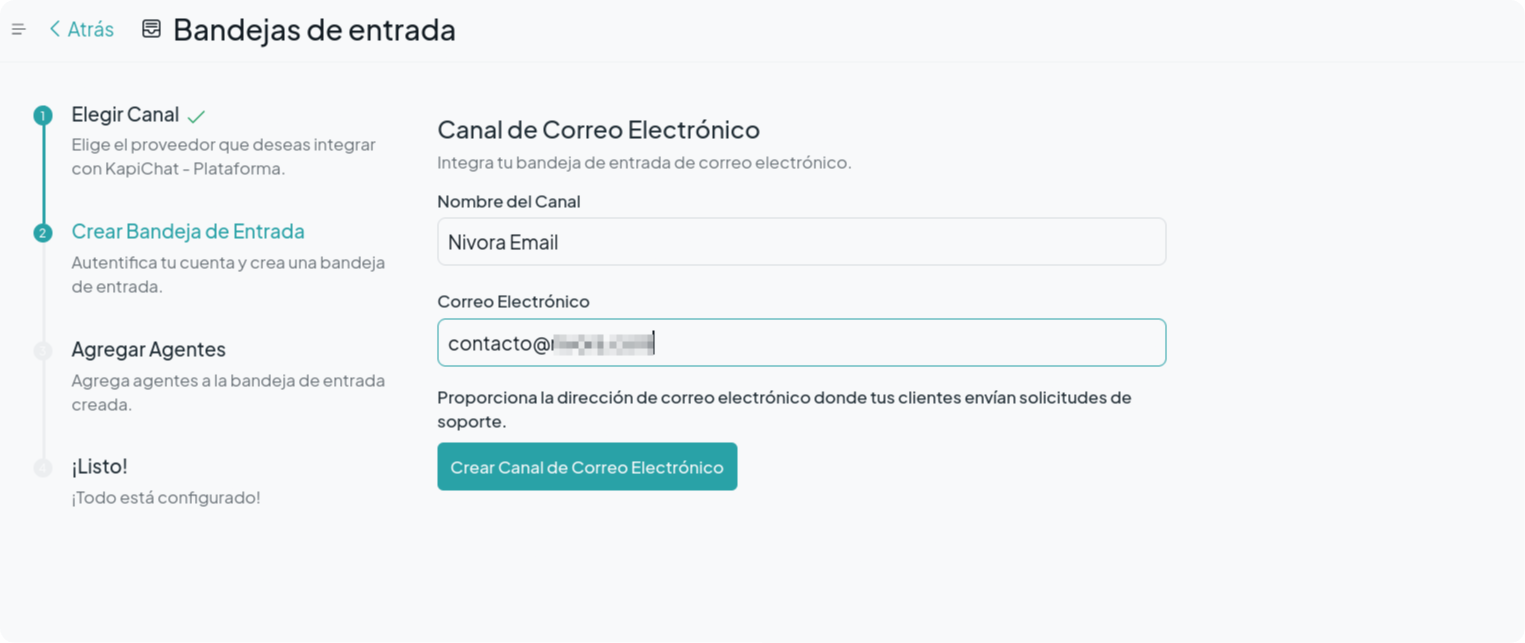The width and height of the screenshot is (1525, 643).
Task: Create the channel with Crear Canal de Correo Electrónico
Action: click(x=587, y=467)
